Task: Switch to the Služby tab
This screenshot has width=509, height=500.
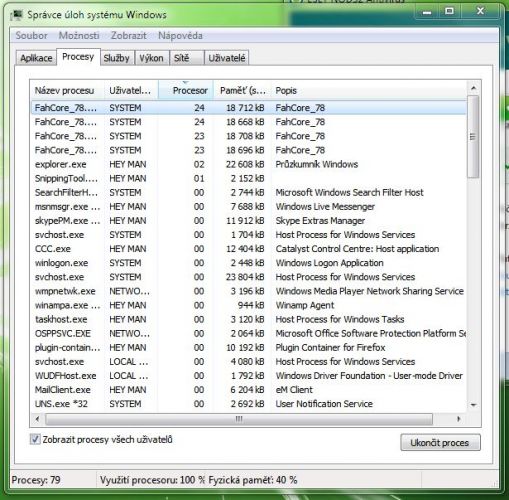Action: (116, 58)
